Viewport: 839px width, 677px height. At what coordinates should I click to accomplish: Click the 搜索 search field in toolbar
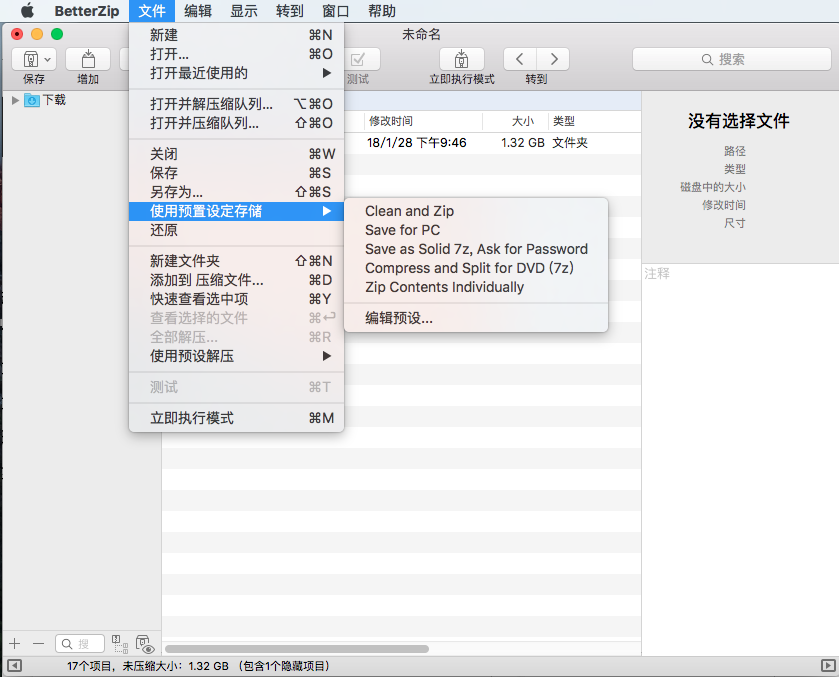click(732, 59)
